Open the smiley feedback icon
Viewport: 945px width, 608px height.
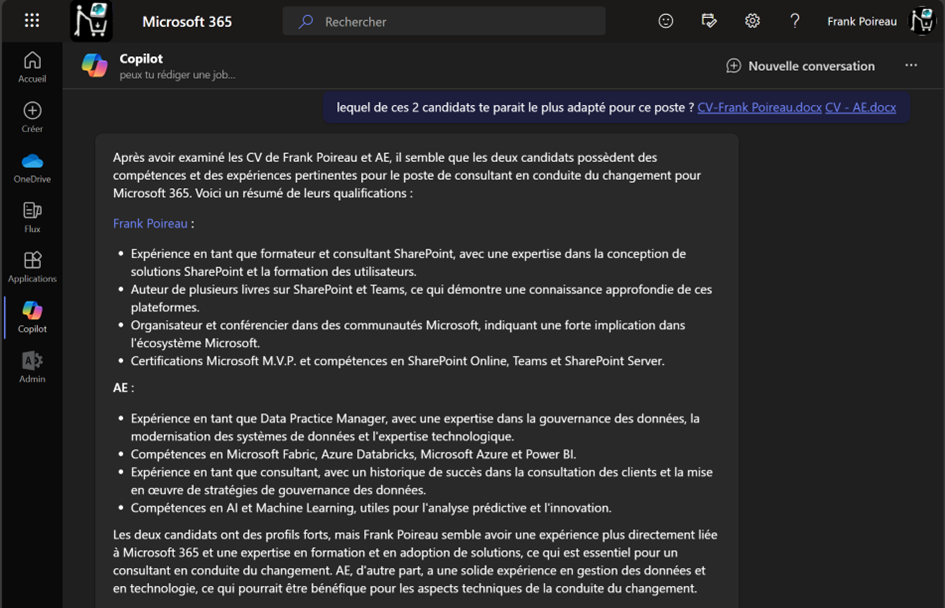[665, 21]
